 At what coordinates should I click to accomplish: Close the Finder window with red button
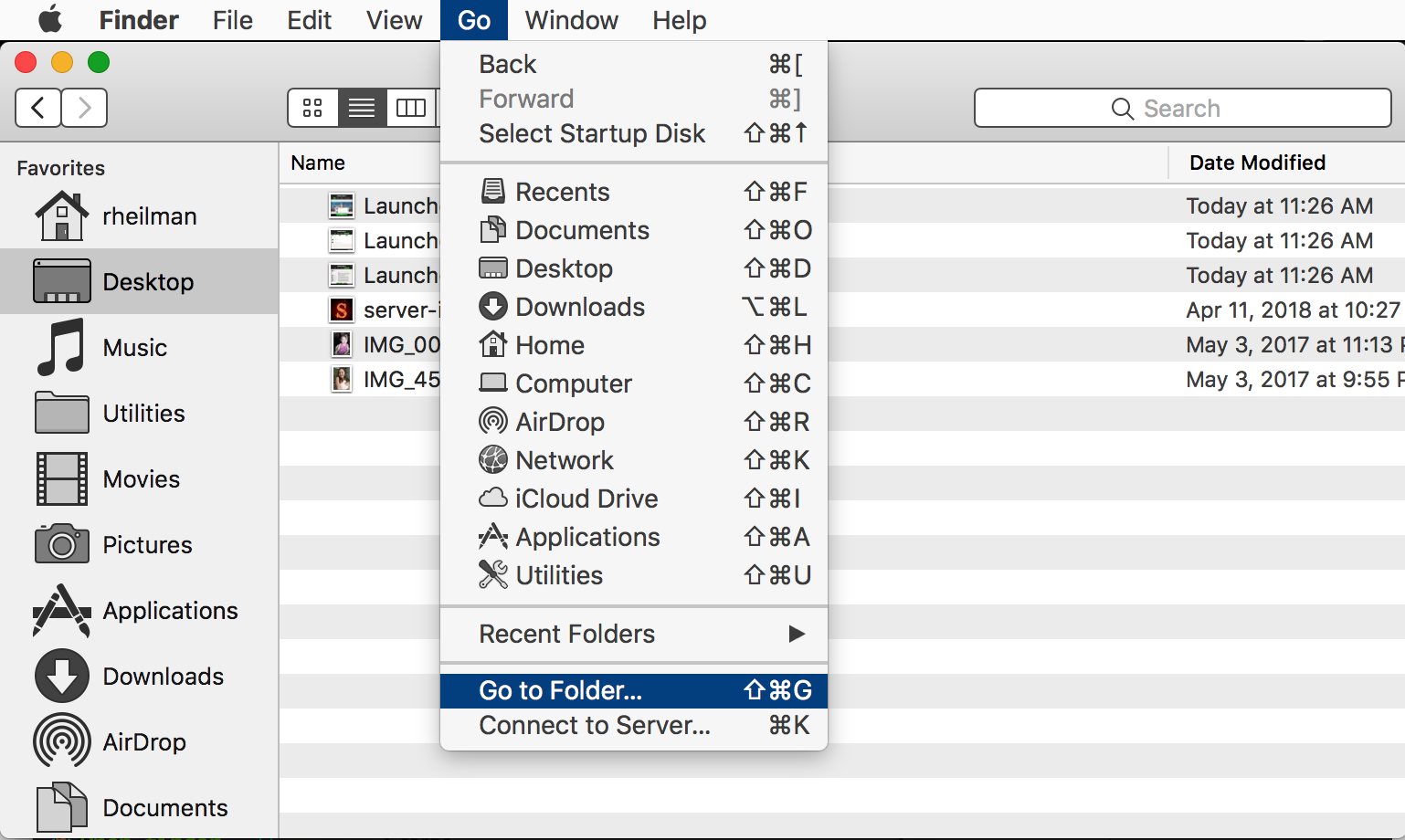point(26,62)
